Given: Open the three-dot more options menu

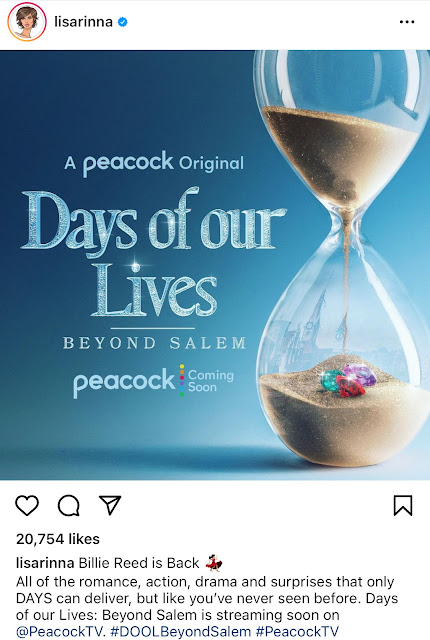Looking at the screenshot, I should [407, 22].
